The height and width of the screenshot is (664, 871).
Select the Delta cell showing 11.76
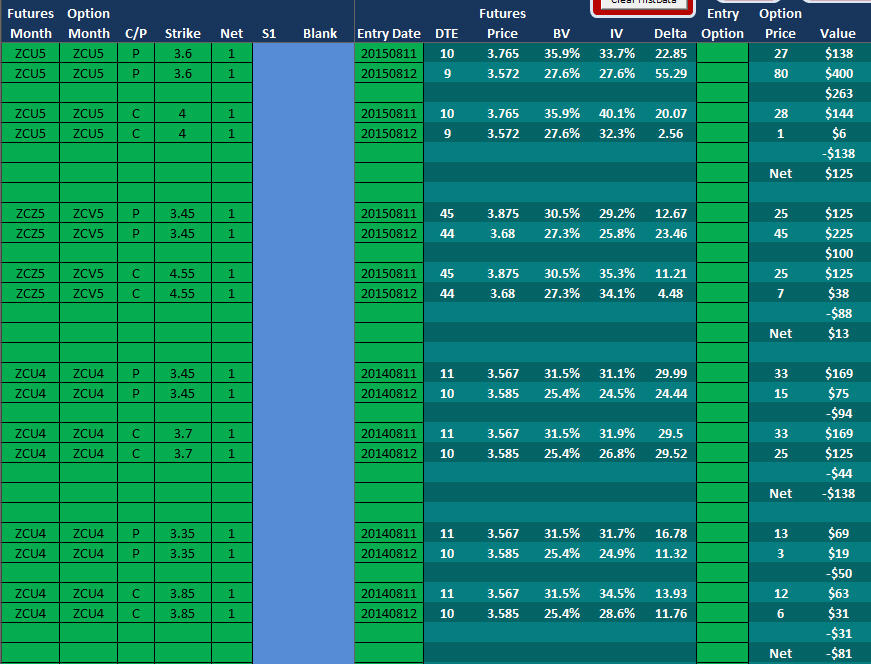[x=670, y=613]
